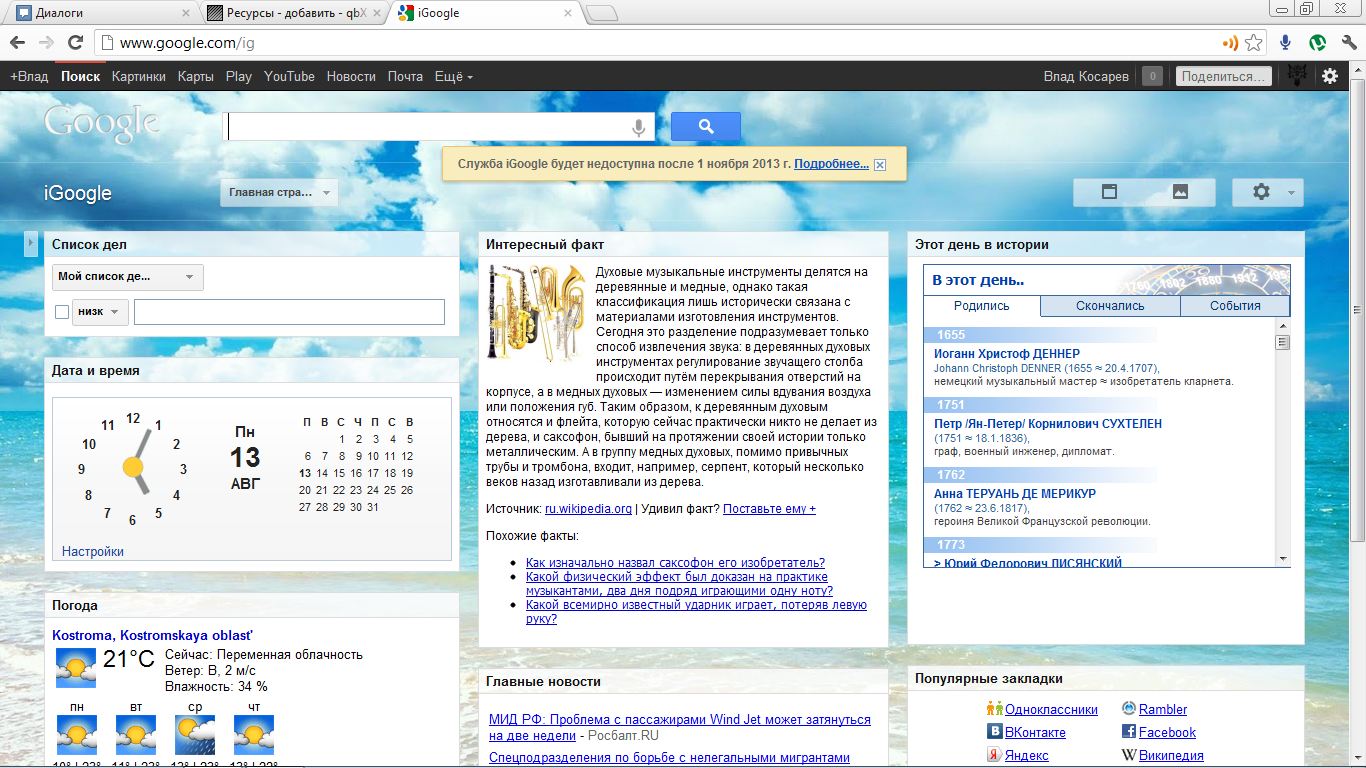Viewport: 1366px width, 768px height.
Task: Open the profile avatar in Google bar
Action: 1298,76
